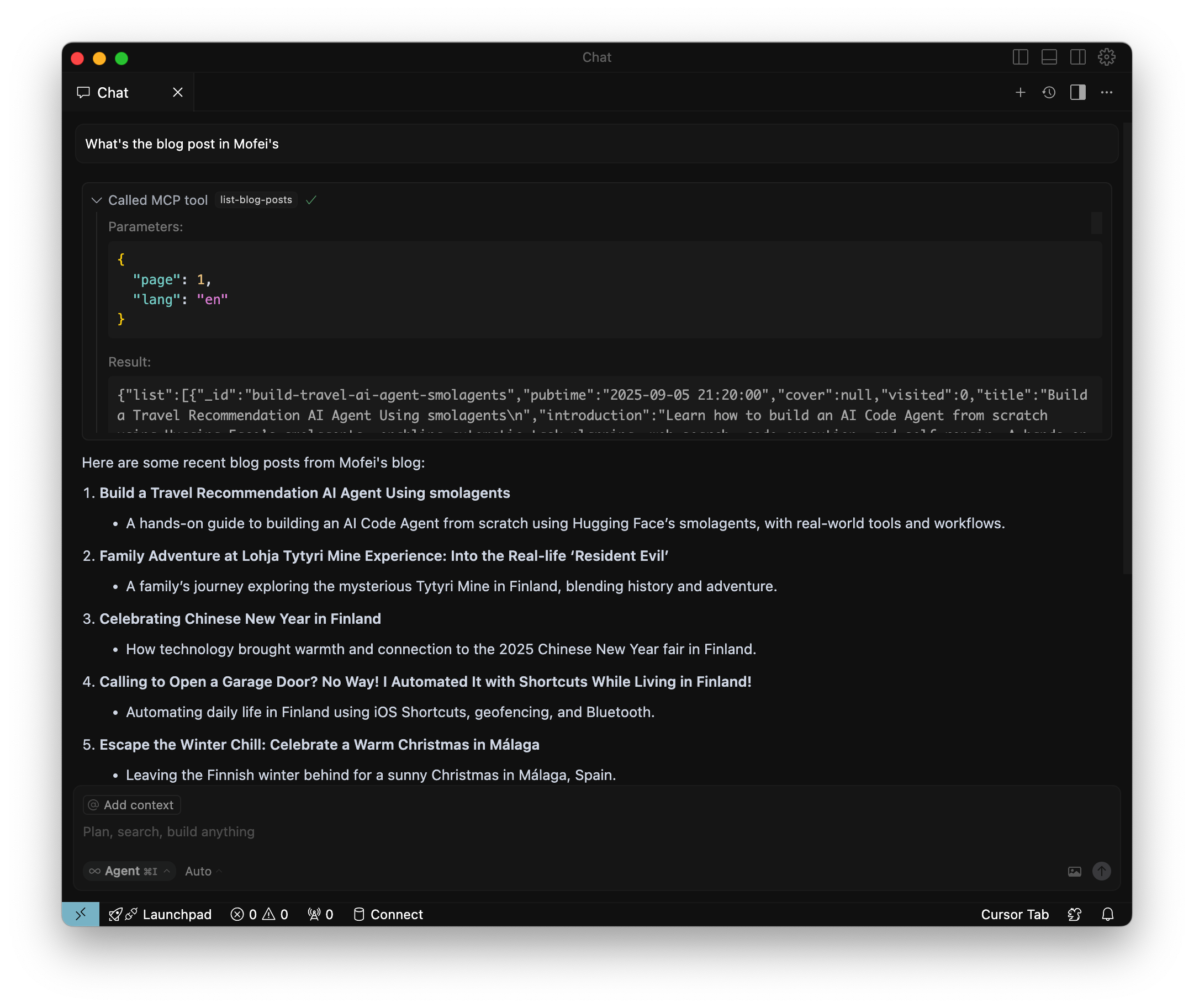The width and height of the screenshot is (1194, 1008).
Task: Open notifications bell icon
Action: 1107,914
